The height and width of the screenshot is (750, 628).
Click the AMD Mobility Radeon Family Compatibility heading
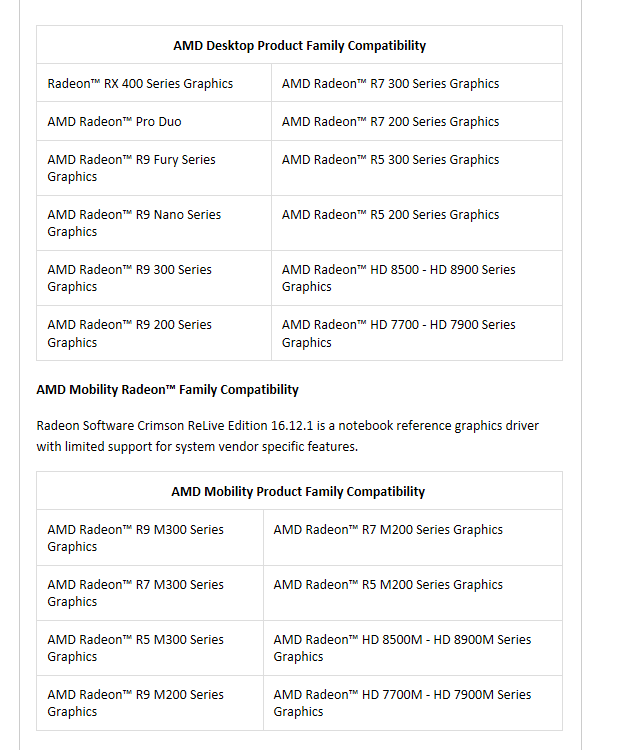(167, 390)
